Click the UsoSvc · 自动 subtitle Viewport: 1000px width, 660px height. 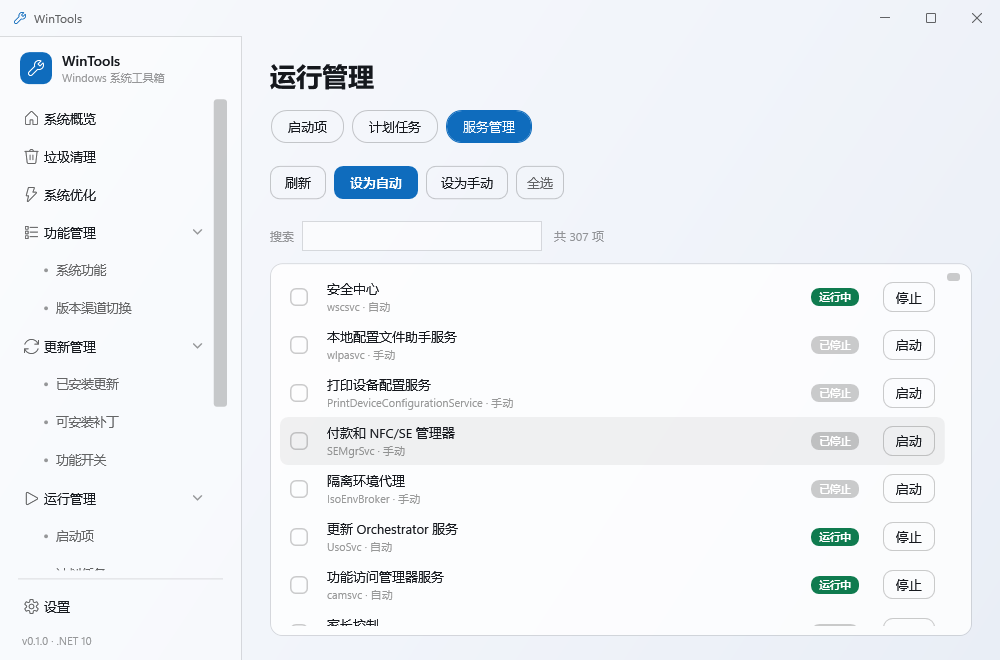coord(359,547)
